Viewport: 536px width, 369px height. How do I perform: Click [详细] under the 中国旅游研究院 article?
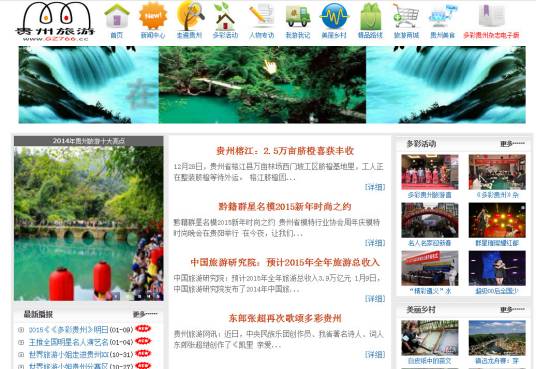(375, 299)
